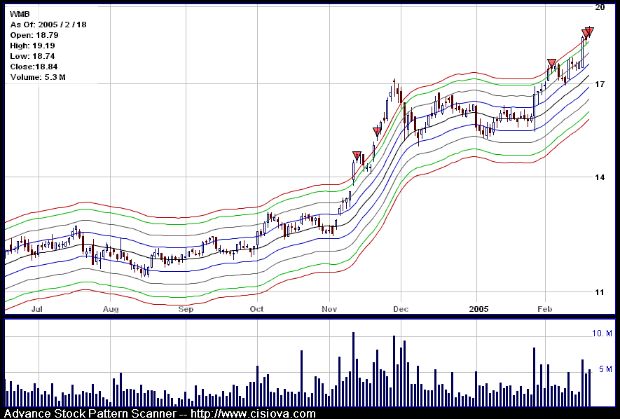The image size is (620, 419).
Task: Select the Aug month label
Action: pyautogui.click(x=111, y=309)
